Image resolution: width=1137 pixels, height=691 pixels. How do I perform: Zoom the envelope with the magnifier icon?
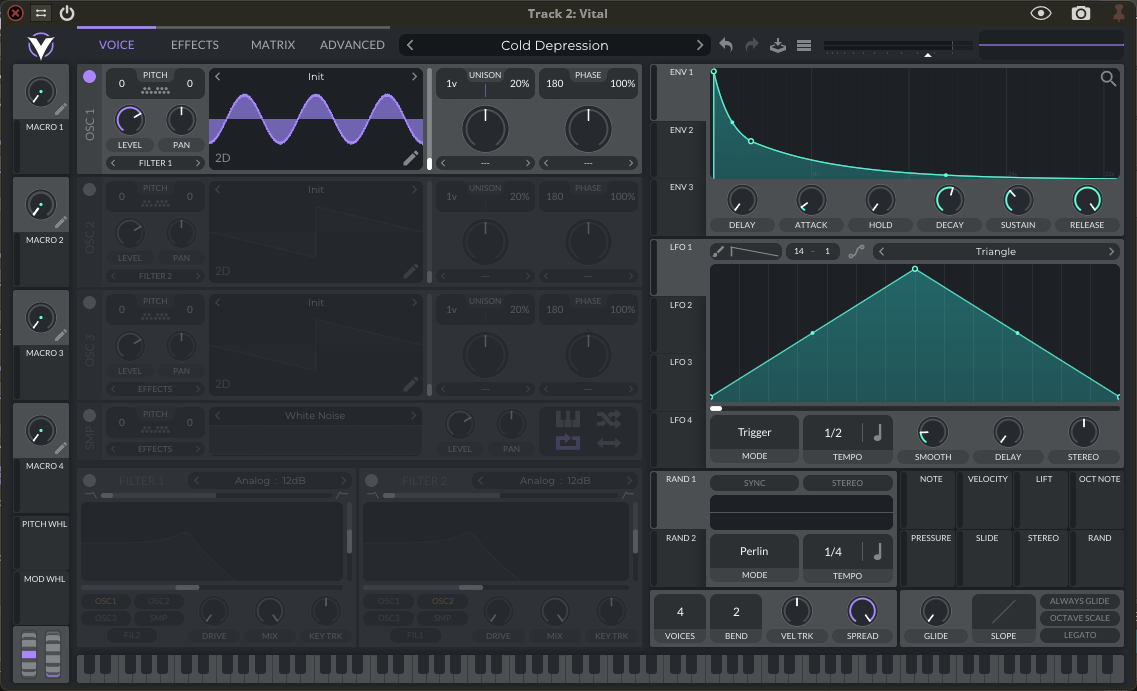tap(1108, 78)
